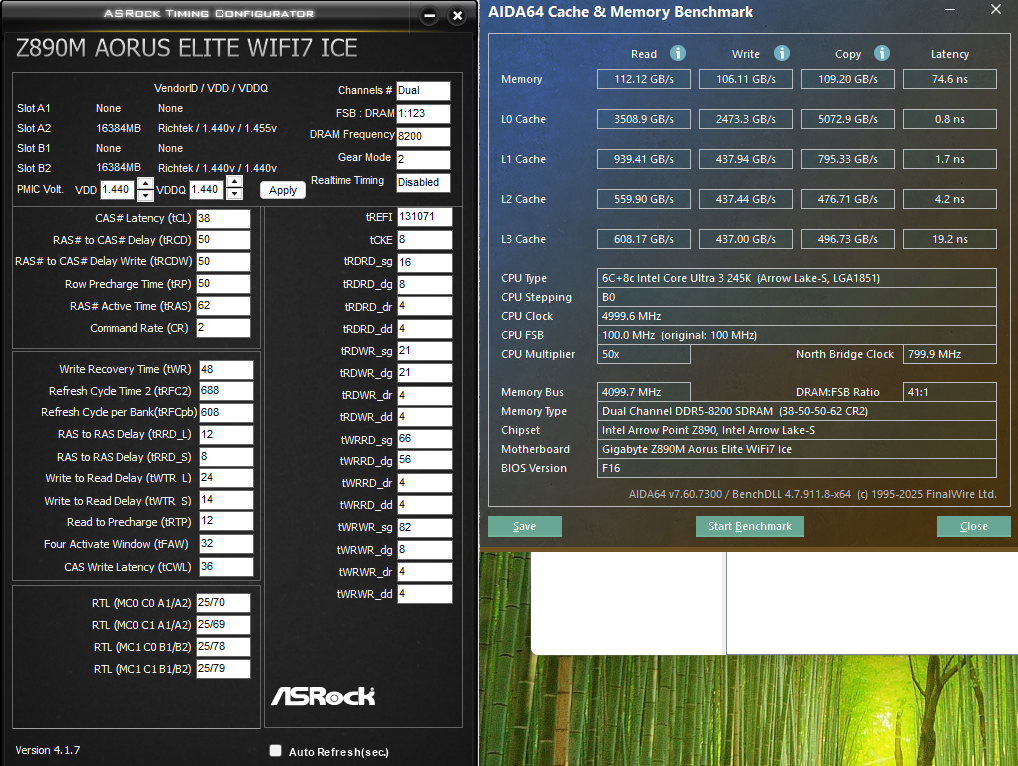Screen dimensions: 1018x766
Task: Click the VDDQ voltage input field
Action: click(x=206, y=190)
